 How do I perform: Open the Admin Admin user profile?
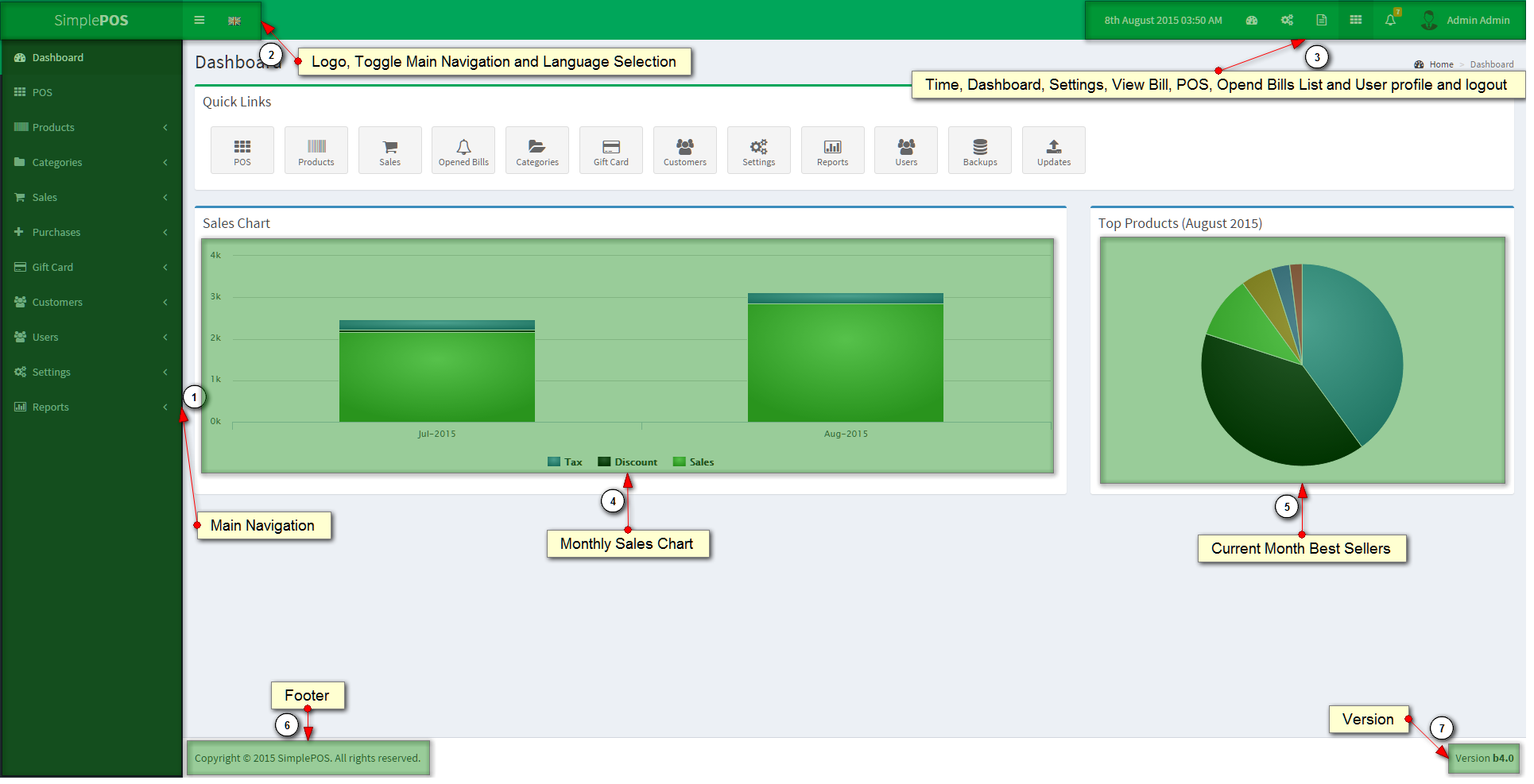click(1466, 21)
